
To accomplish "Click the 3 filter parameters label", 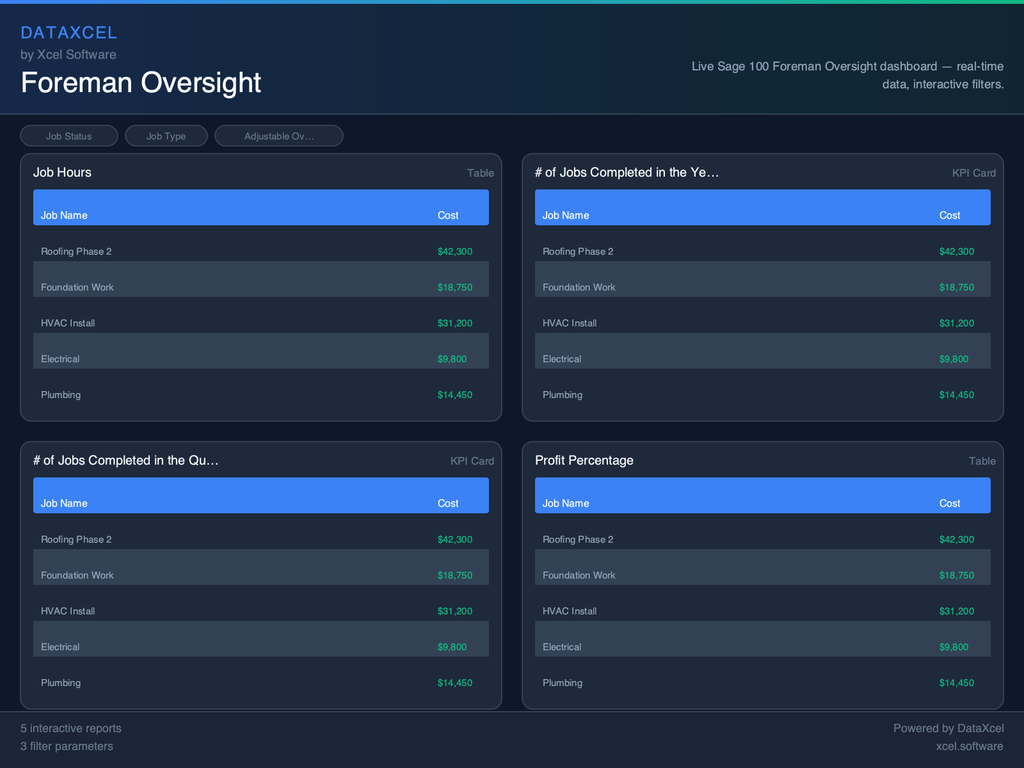I will [66, 746].
